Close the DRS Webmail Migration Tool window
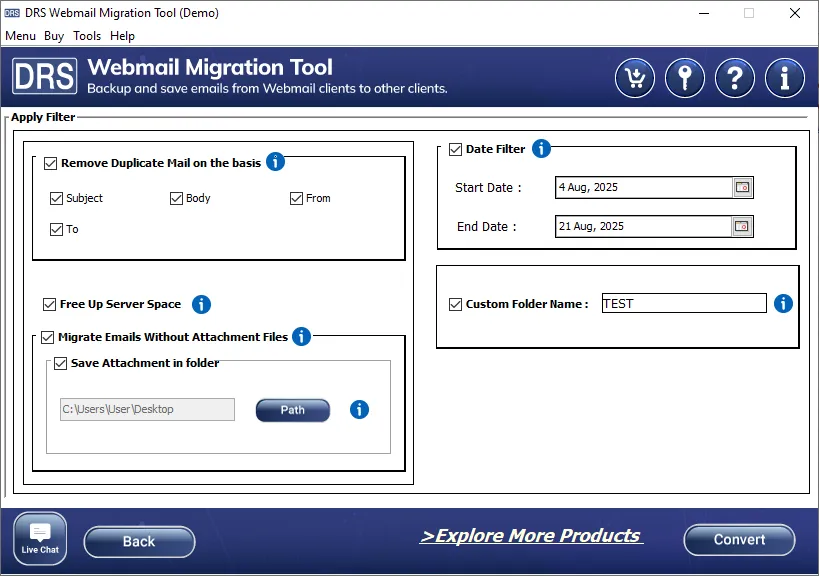Viewport: 819px width, 576px height. pos(794,13)
